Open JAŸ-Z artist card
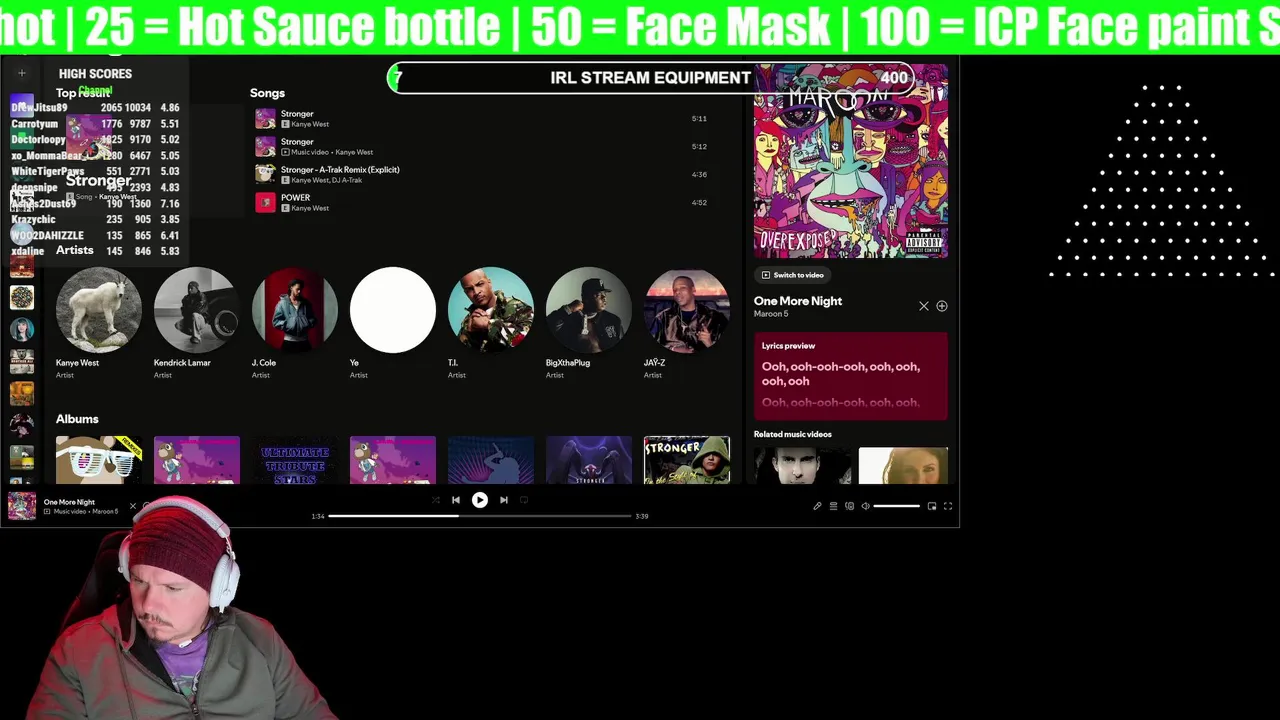Image resolution: width=1280 pixels, height=720 pixels. click(687, 323)
